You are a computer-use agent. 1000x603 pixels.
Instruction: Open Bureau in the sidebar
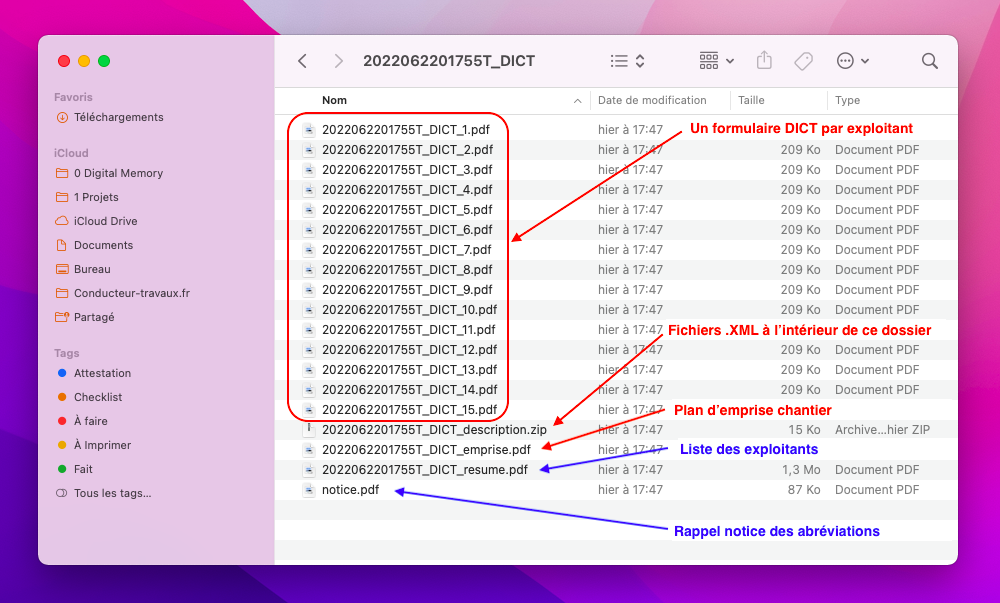[x=83, y=269]
